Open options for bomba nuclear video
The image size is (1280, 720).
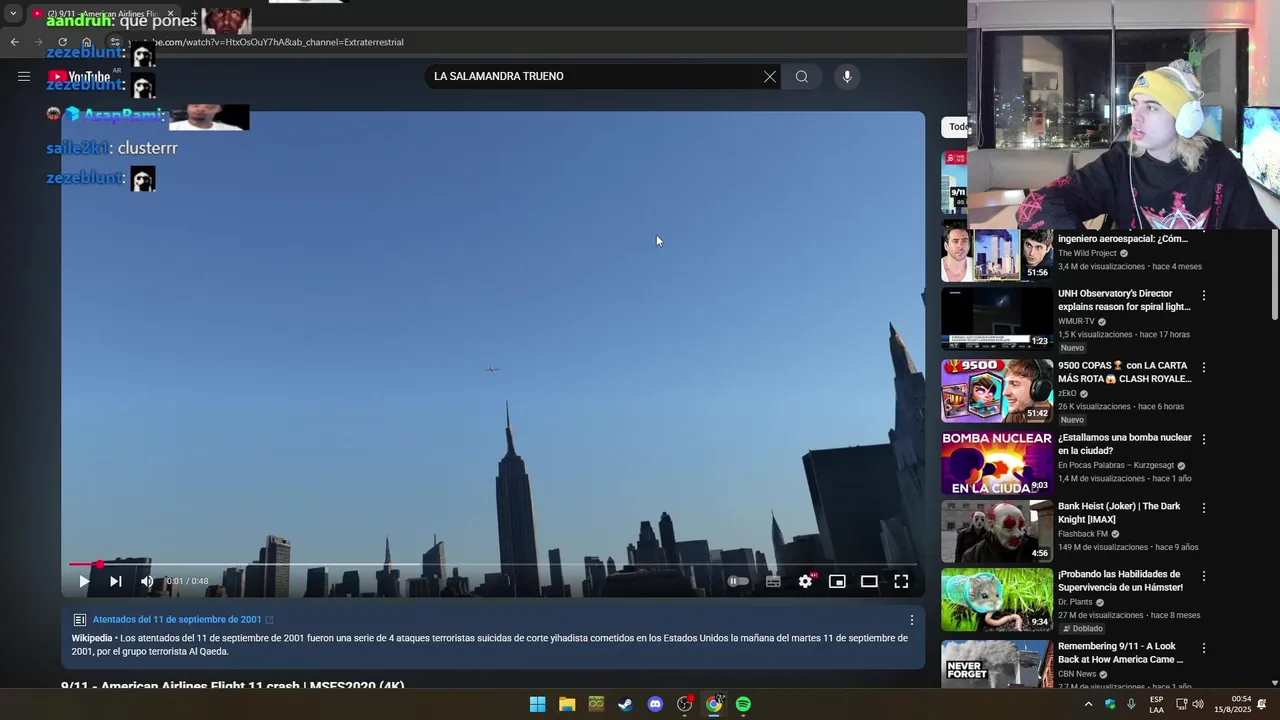1204,439
